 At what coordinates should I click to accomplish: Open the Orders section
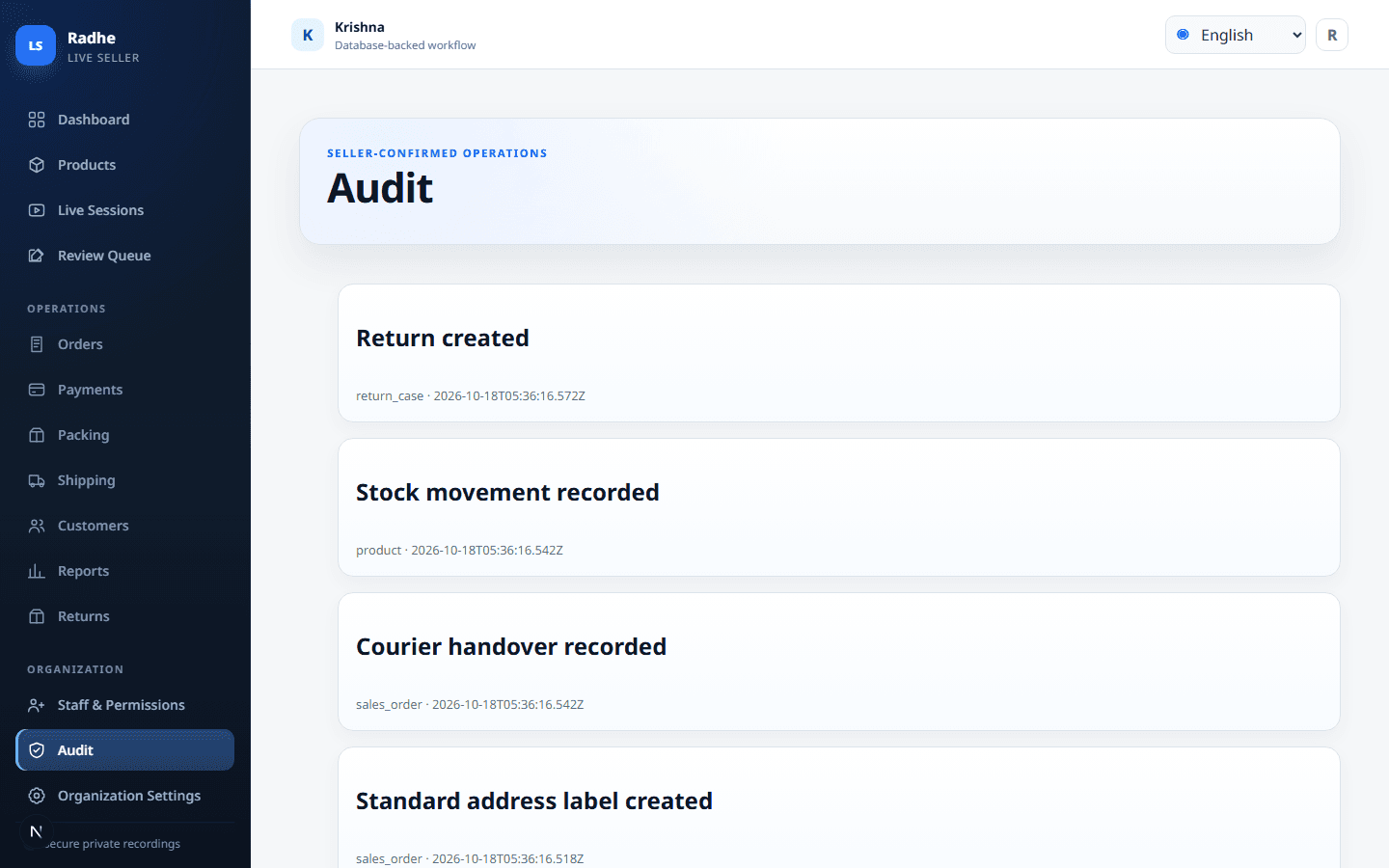coord(124,344)
